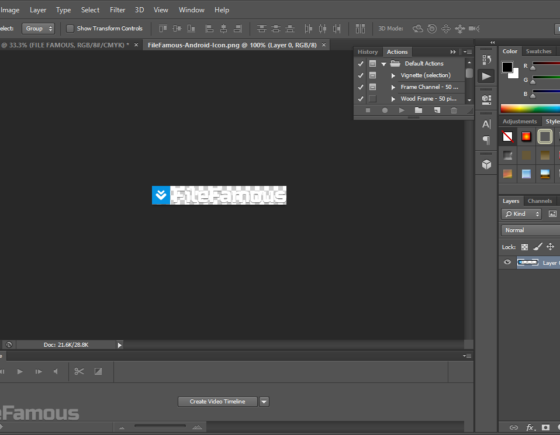560x435 pixels.
Task: Open the Filter menu
Action: tap(117, 10)
